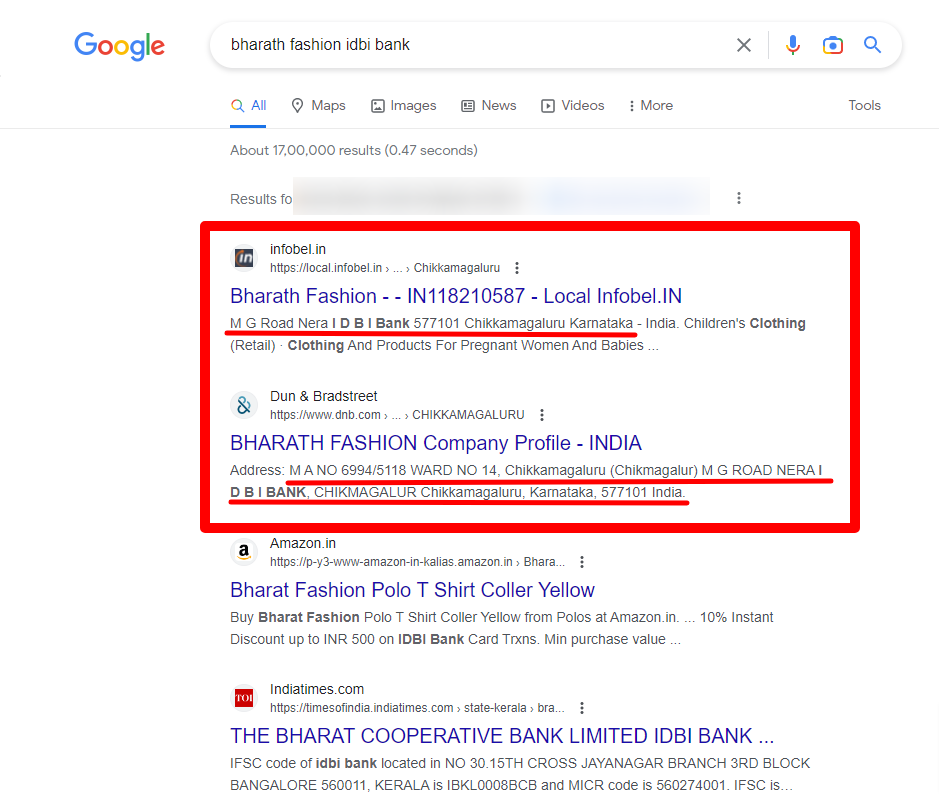This screenshot has height=811, width=939.
Task: Switch to the Maps tab
Action: (x=318, y=106)
